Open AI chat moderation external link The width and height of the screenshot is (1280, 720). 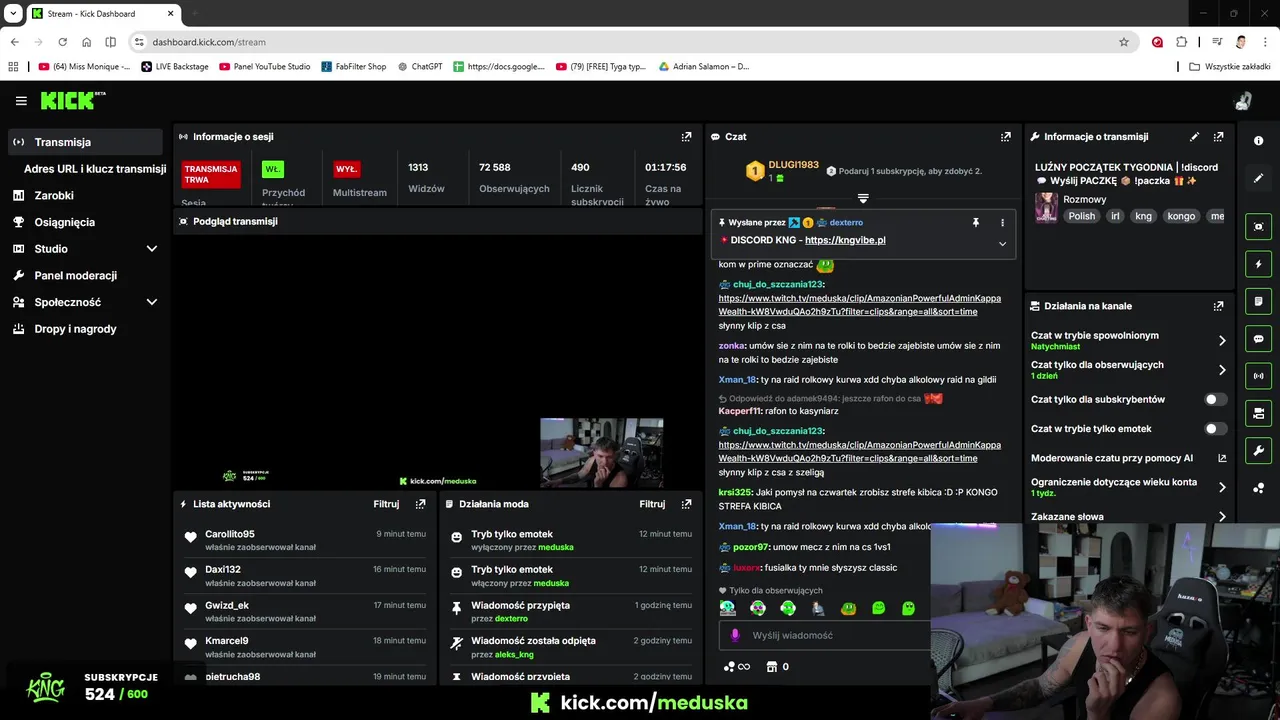pos(1222,458)
